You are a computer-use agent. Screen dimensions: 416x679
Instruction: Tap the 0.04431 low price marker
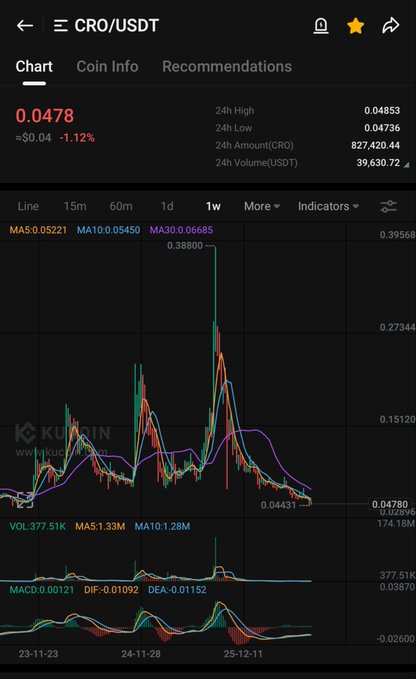[x=278, y=505]
